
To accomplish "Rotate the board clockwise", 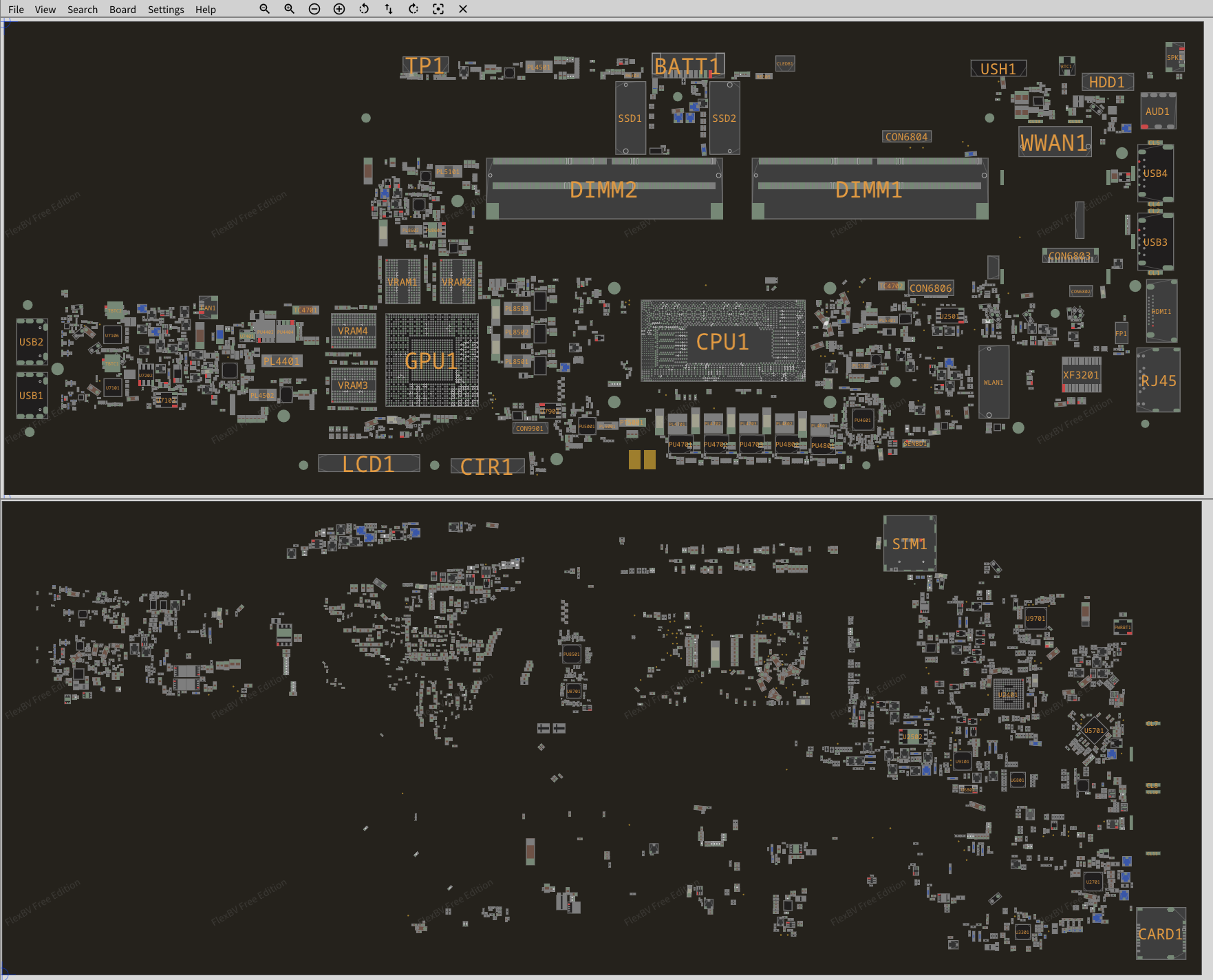I will tap(414, 9).
